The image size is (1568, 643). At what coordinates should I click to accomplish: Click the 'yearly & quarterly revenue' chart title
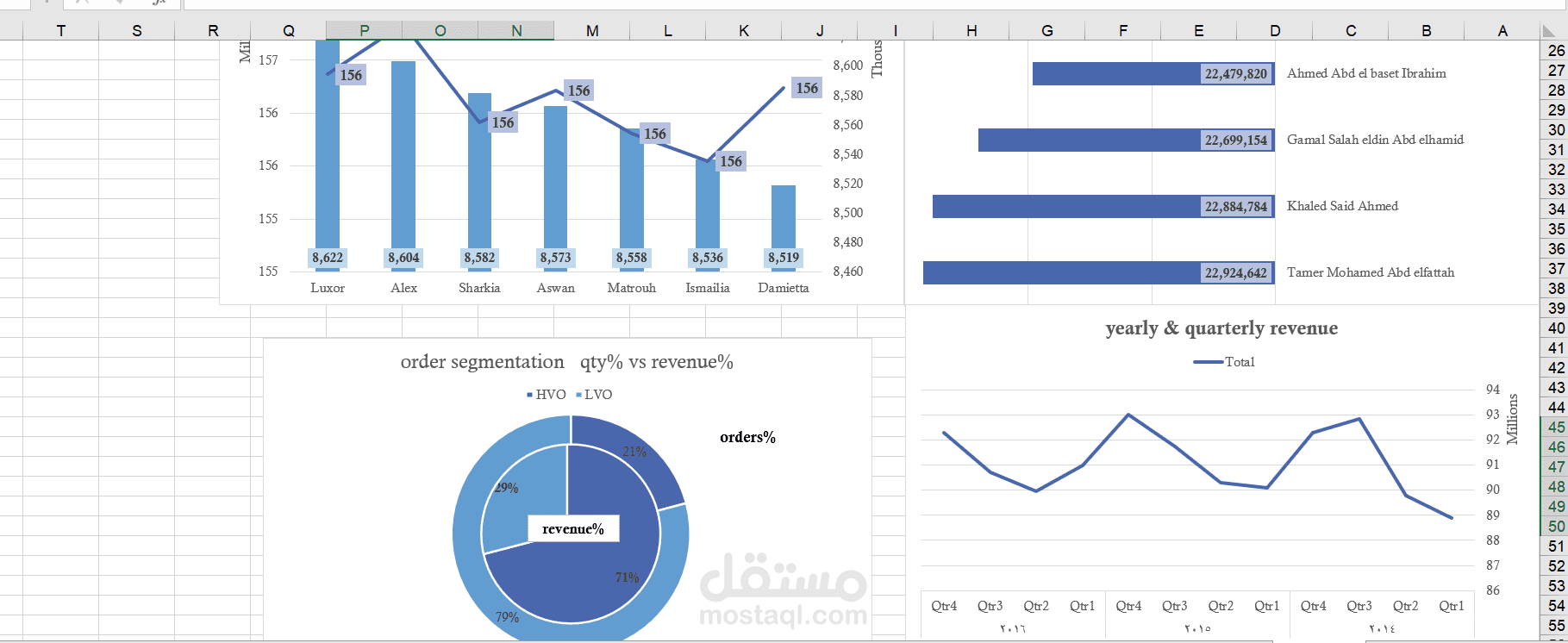pos(1221,328)
